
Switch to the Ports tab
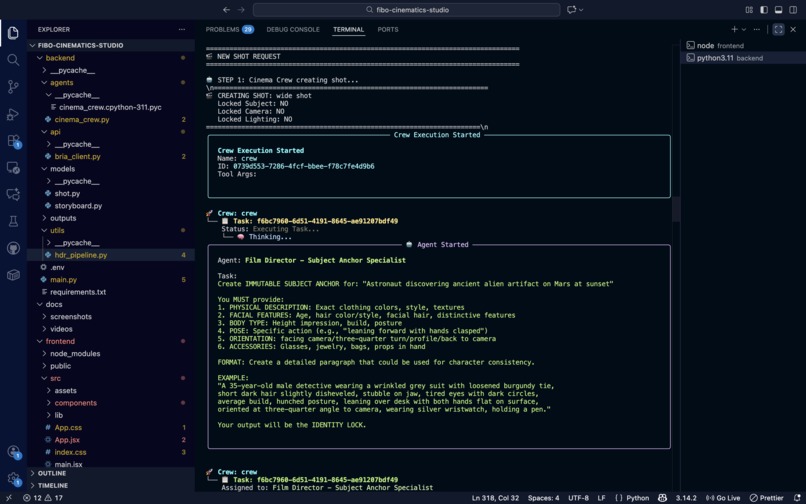pos(388,29)
